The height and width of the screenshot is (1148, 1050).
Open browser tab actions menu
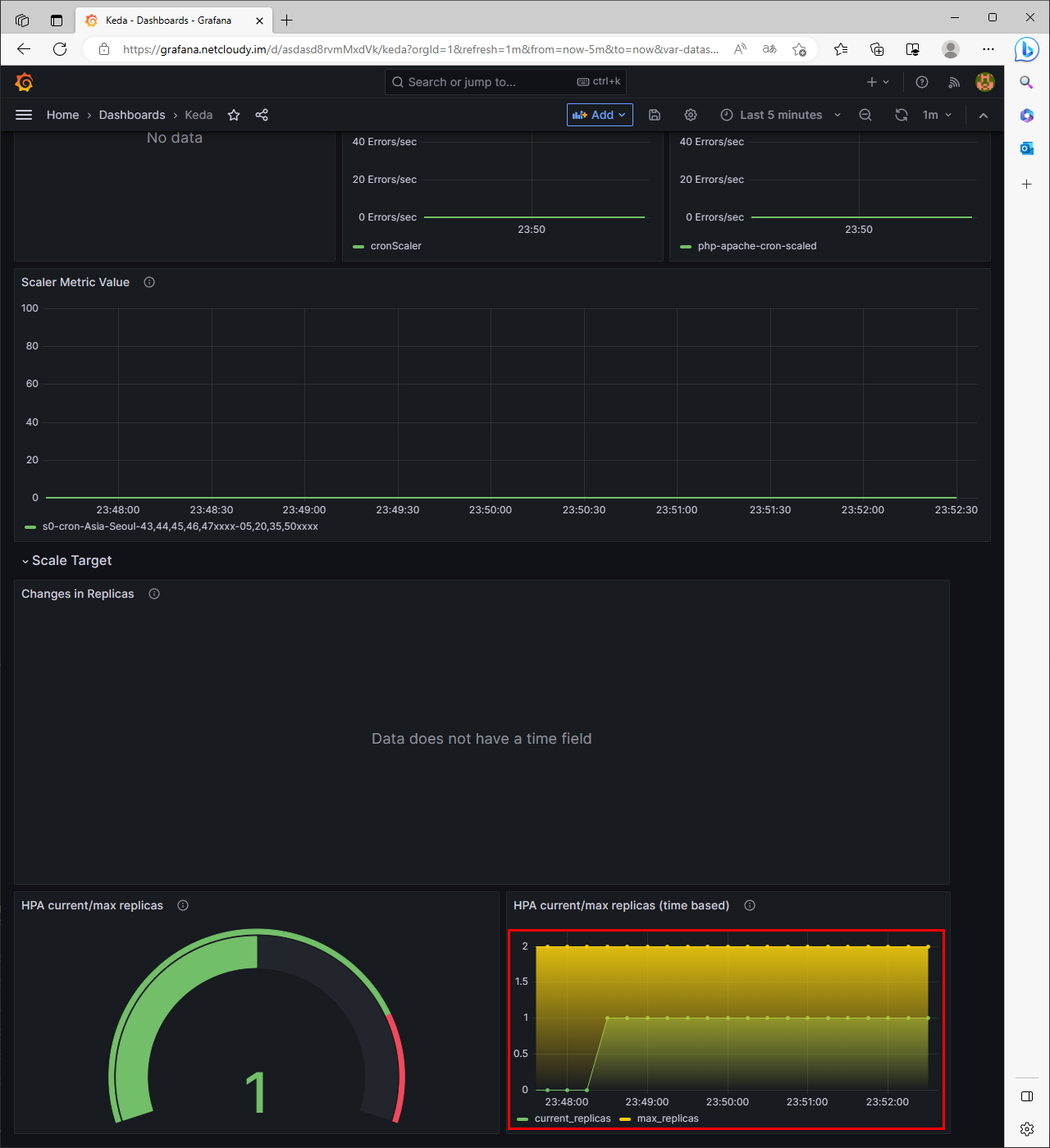coord(57,20)
